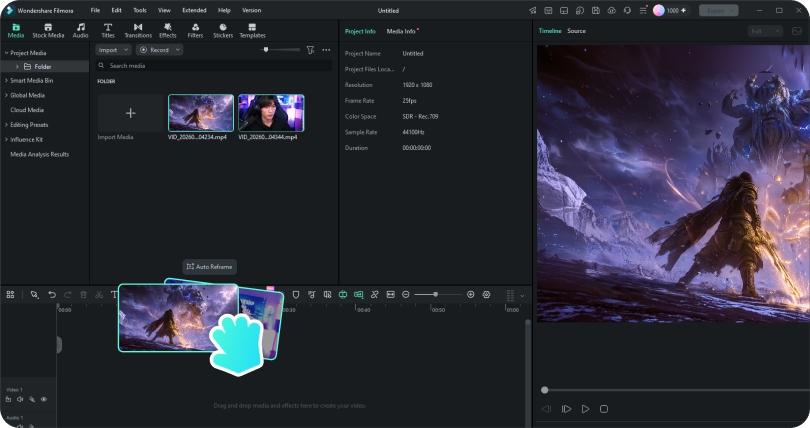The height and width of the screenshot is (428, 810).
Task: Click the marker shield icon in timeline toolbar
Action: 296,294
